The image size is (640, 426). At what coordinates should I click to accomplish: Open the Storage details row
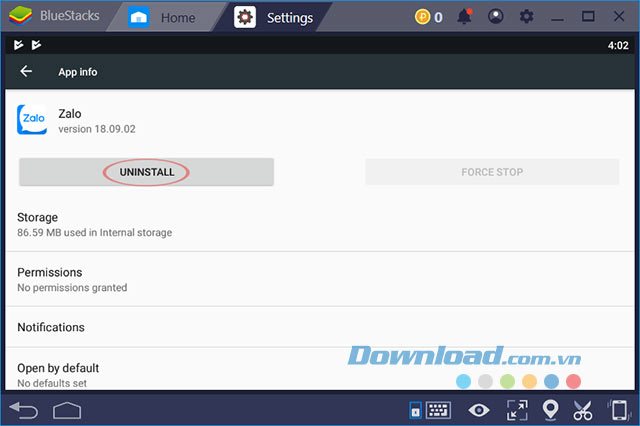click(x=320, y=224)
